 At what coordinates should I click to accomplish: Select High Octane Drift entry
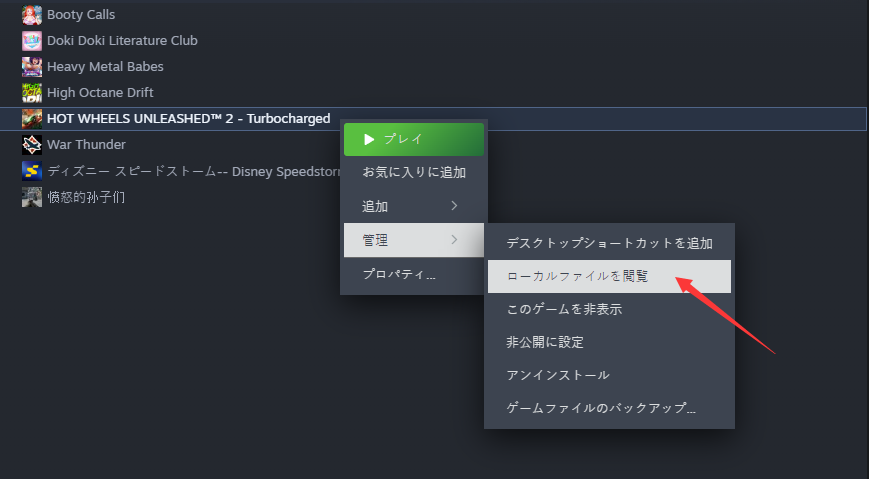pos(100,93)
